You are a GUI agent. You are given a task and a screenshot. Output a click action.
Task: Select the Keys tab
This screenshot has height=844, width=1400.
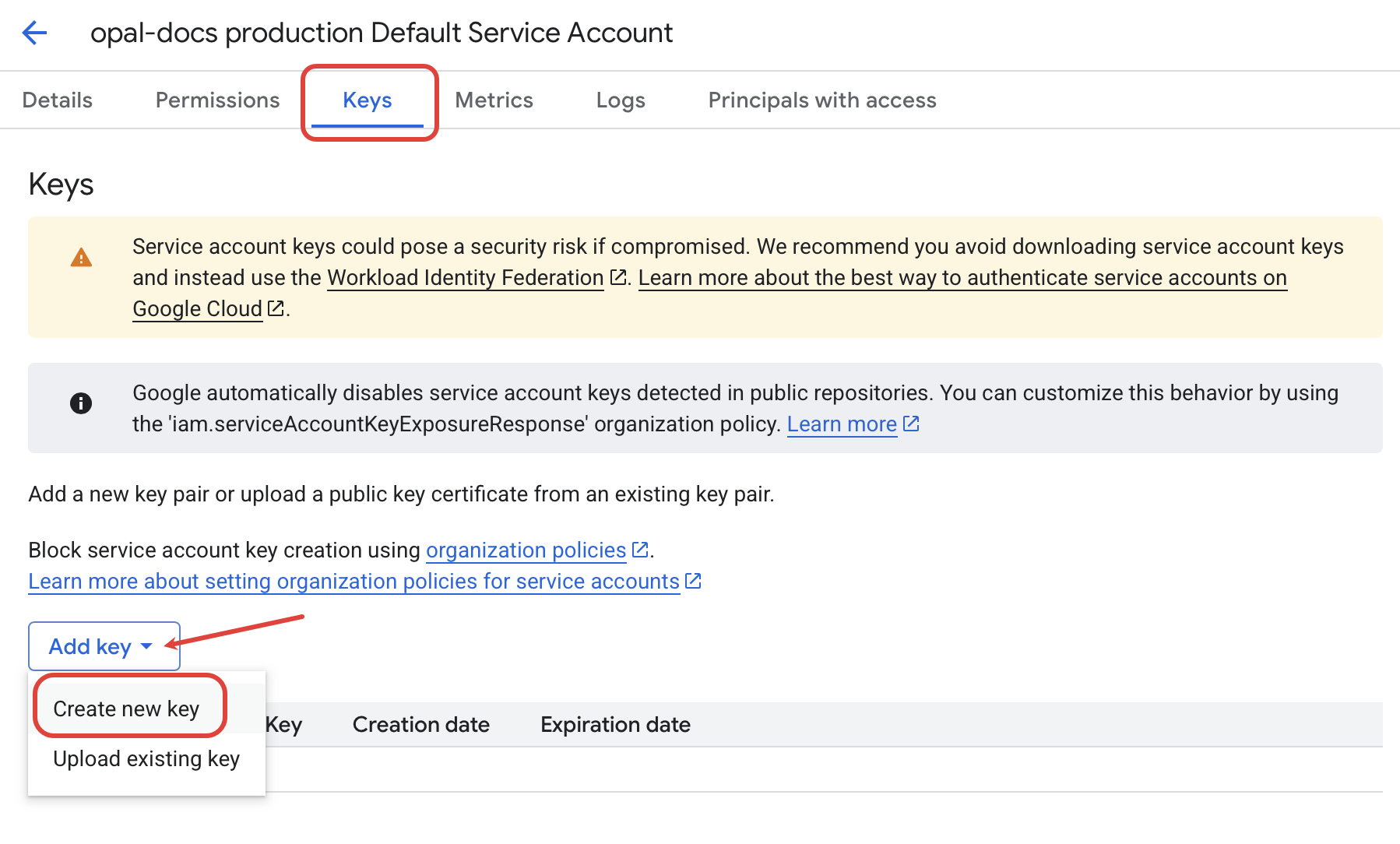pyautogui.click(x=368, y=100)
